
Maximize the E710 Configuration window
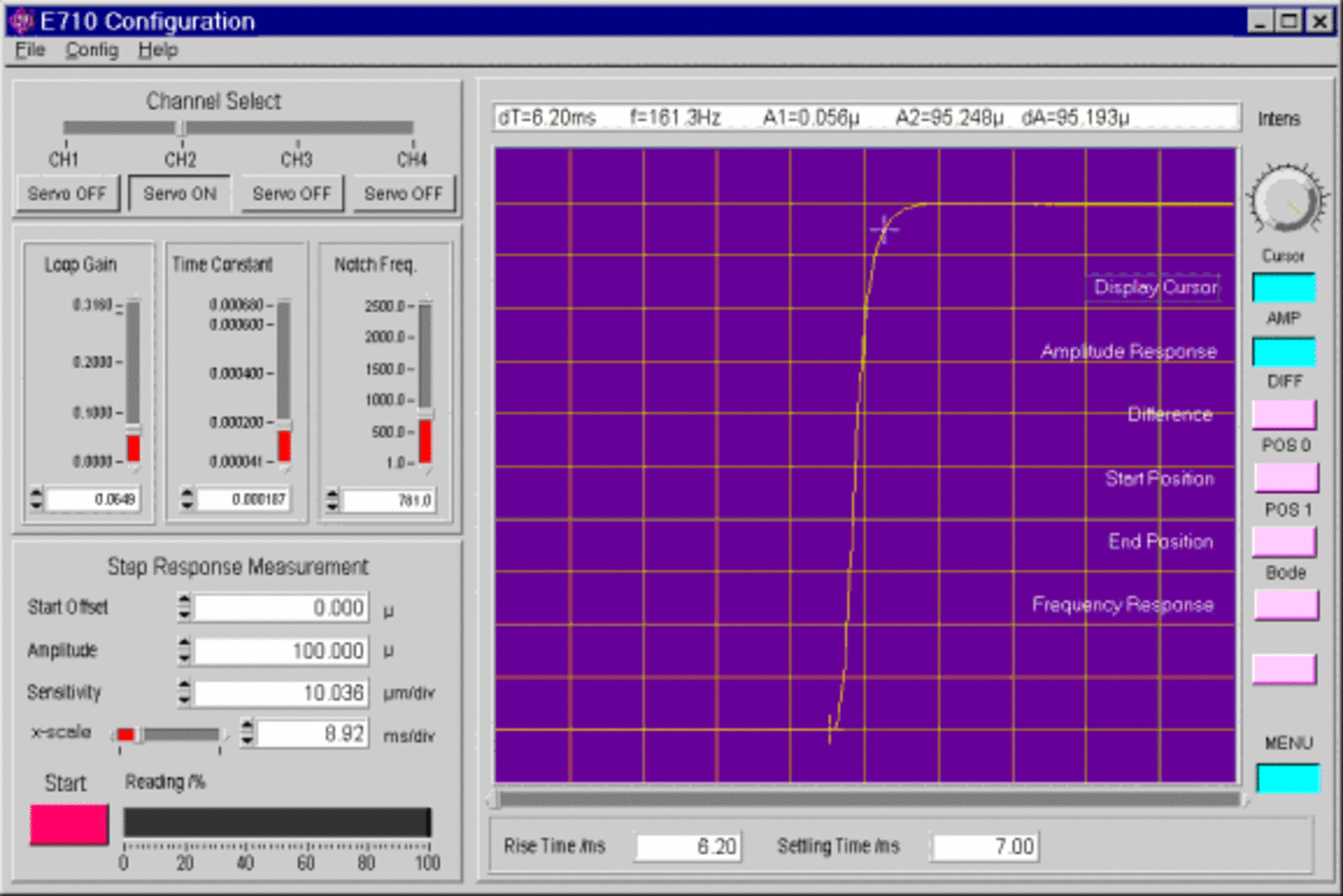(1289, 21)
